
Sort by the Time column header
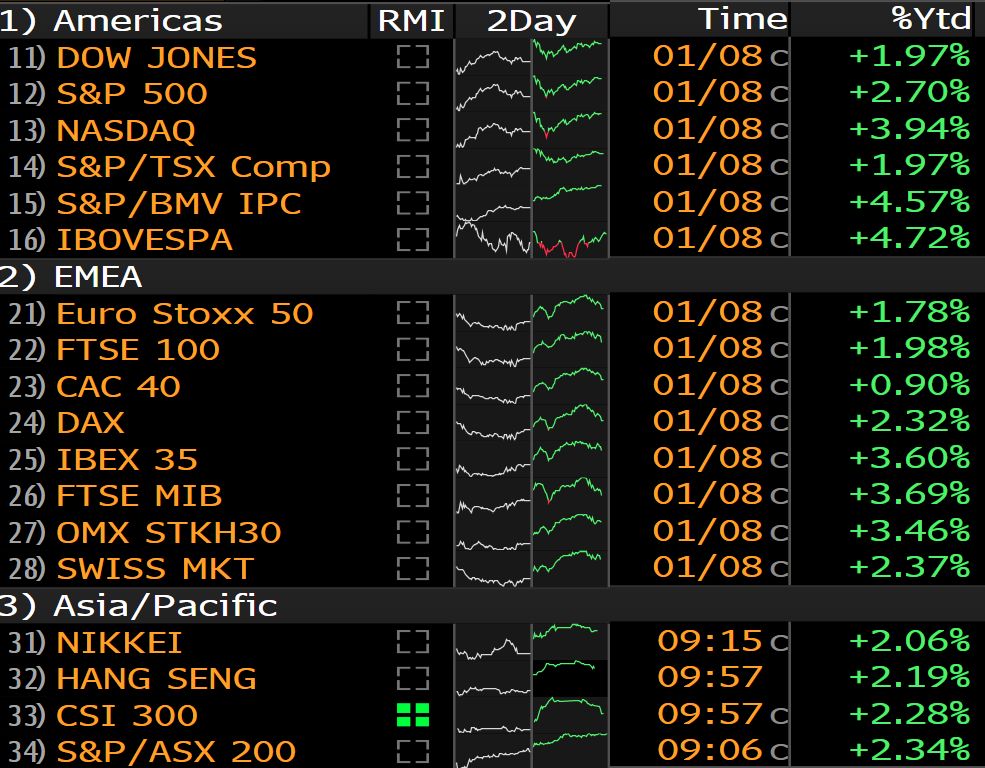pos(743,19)
